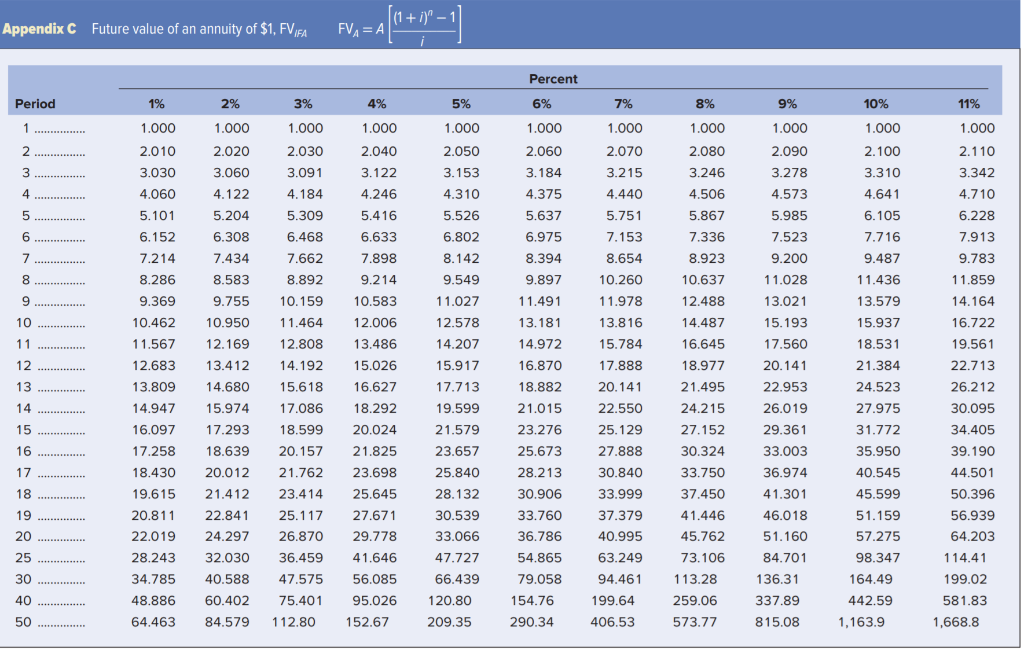Image resolution: width=1024 pixels, height=650 pixels.
Task: Click the value 28.213 cell
Action: click(x=539, y=473)
